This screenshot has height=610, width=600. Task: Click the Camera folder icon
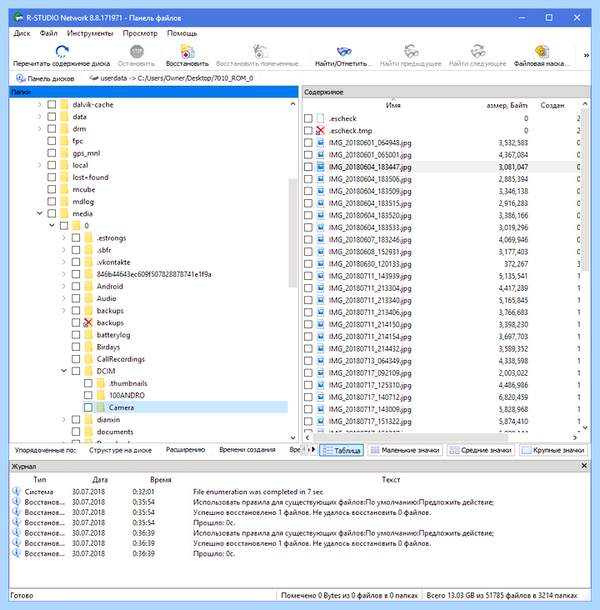101,407
